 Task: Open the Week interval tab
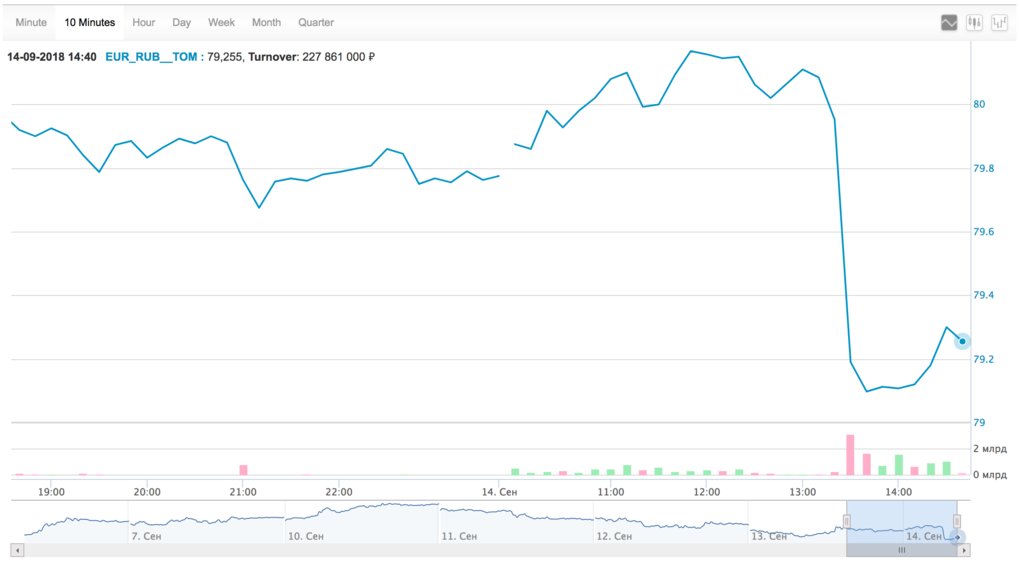point(221,23)
